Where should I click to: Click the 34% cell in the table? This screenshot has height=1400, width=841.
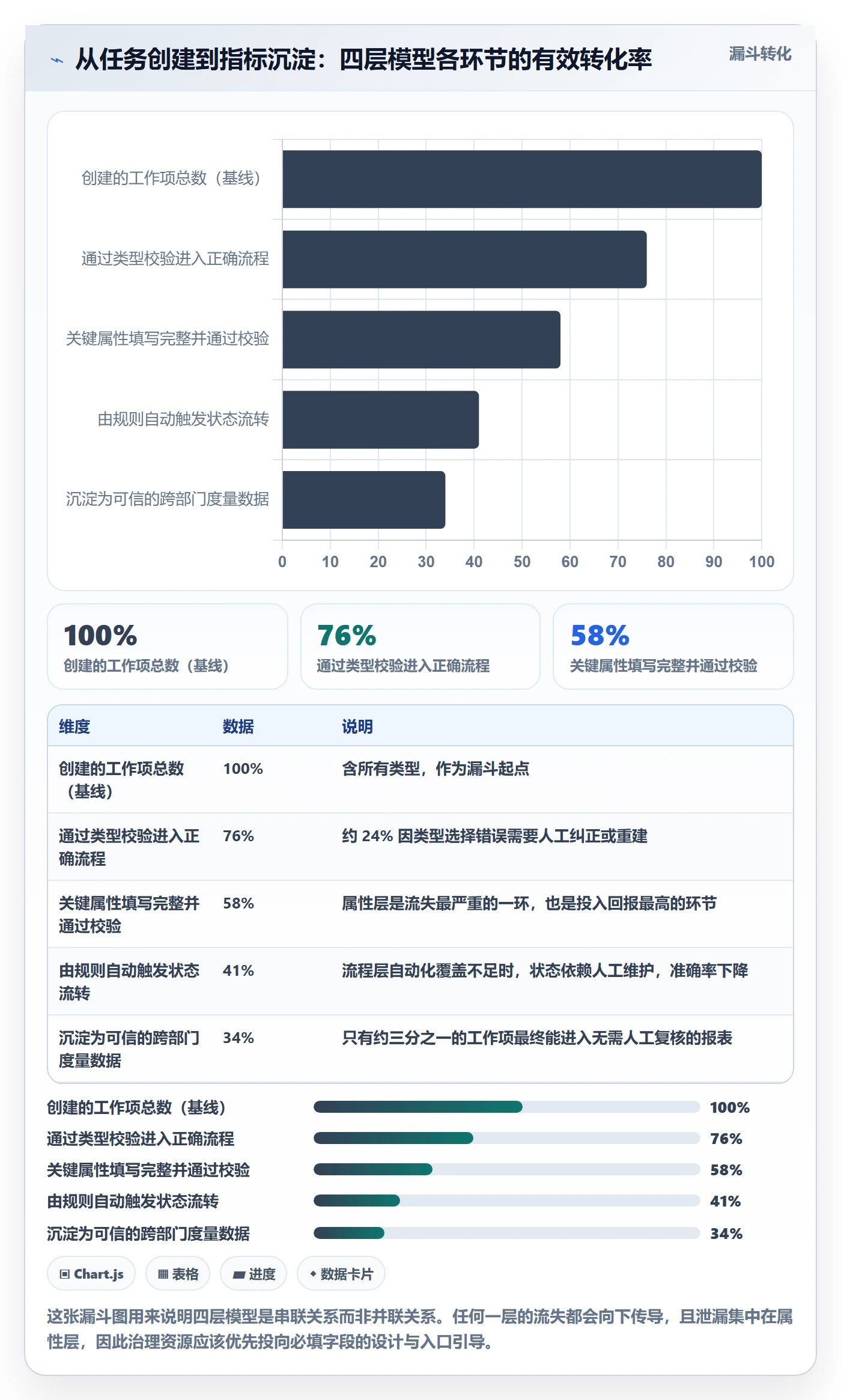[238, 1038]
